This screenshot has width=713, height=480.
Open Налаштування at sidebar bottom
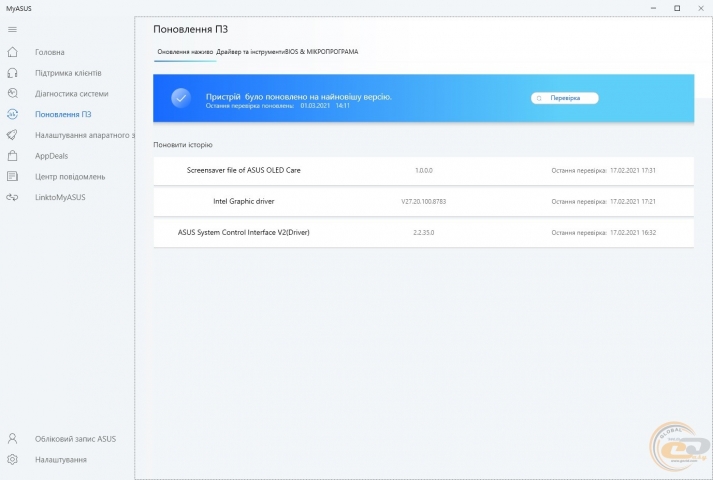pyautogui.click(x=61, y=460)
